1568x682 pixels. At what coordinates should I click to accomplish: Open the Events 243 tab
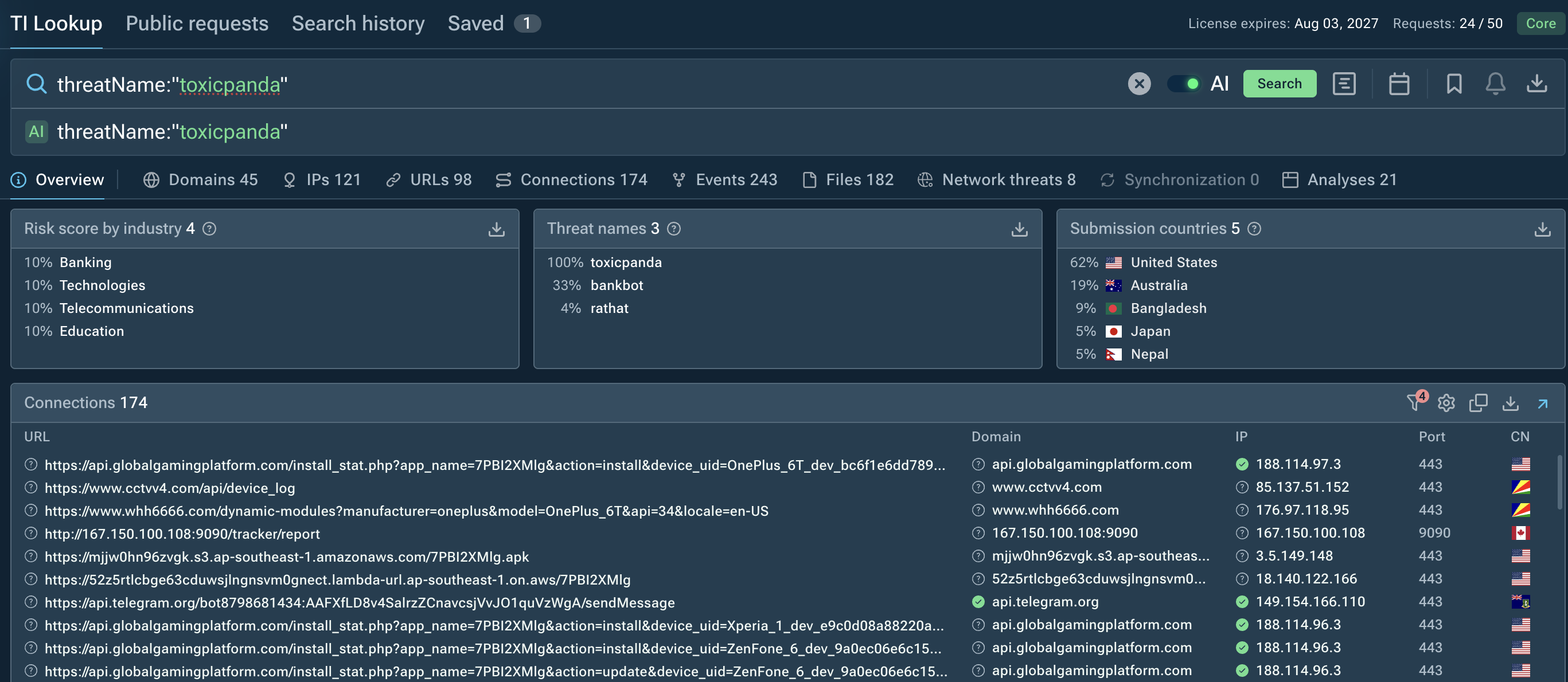[x=724, y=179]
